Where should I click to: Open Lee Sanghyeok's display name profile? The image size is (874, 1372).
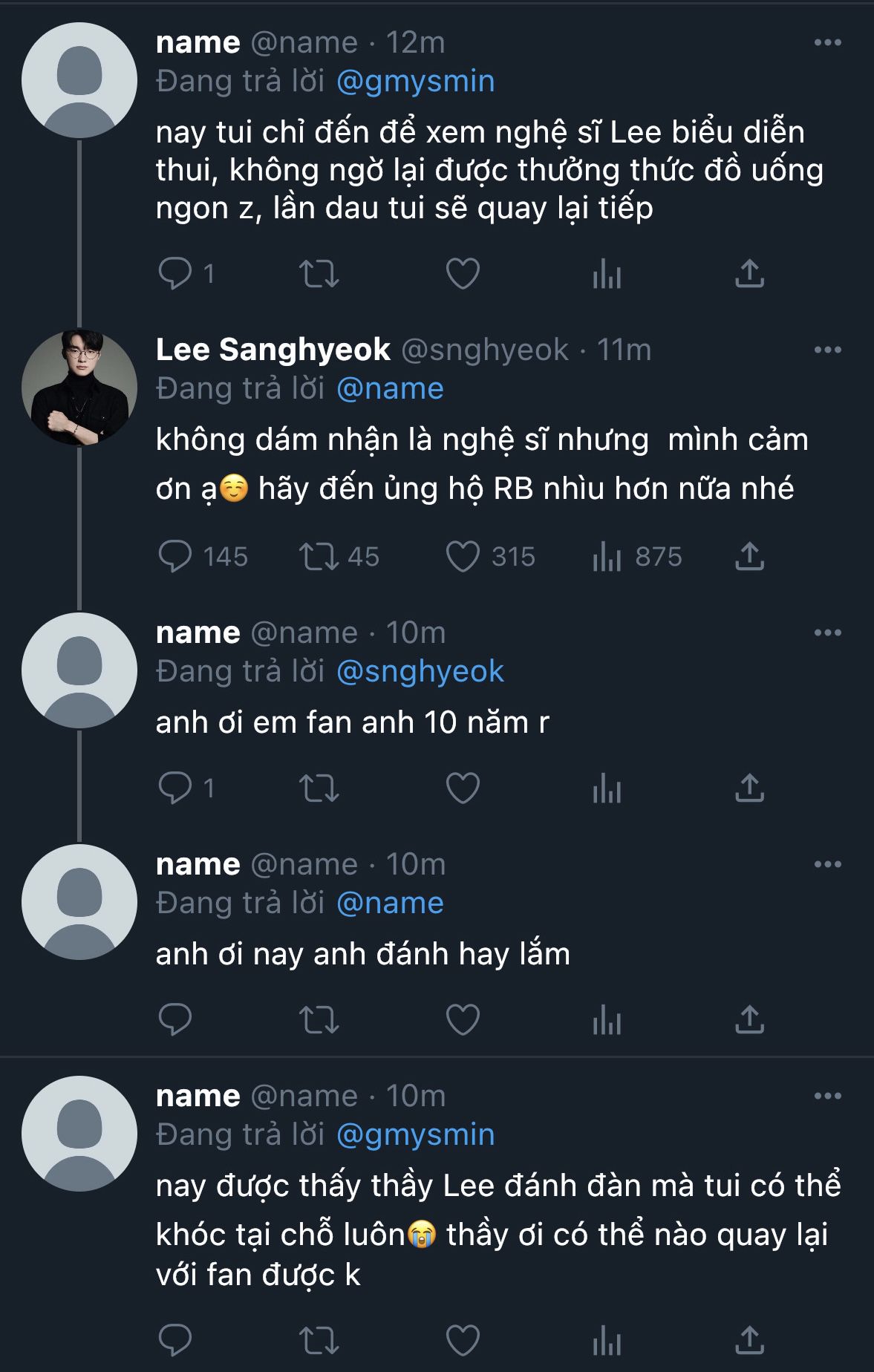(273, 350)
